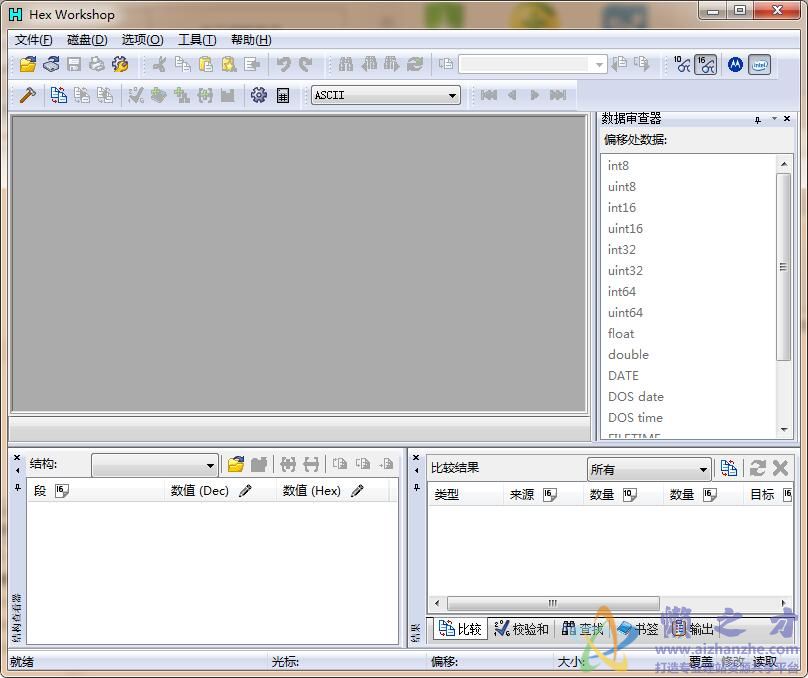This screenshot has height=678, width=808.
Task: Click the paste toolbar icon
Action: tap(206, 64)
